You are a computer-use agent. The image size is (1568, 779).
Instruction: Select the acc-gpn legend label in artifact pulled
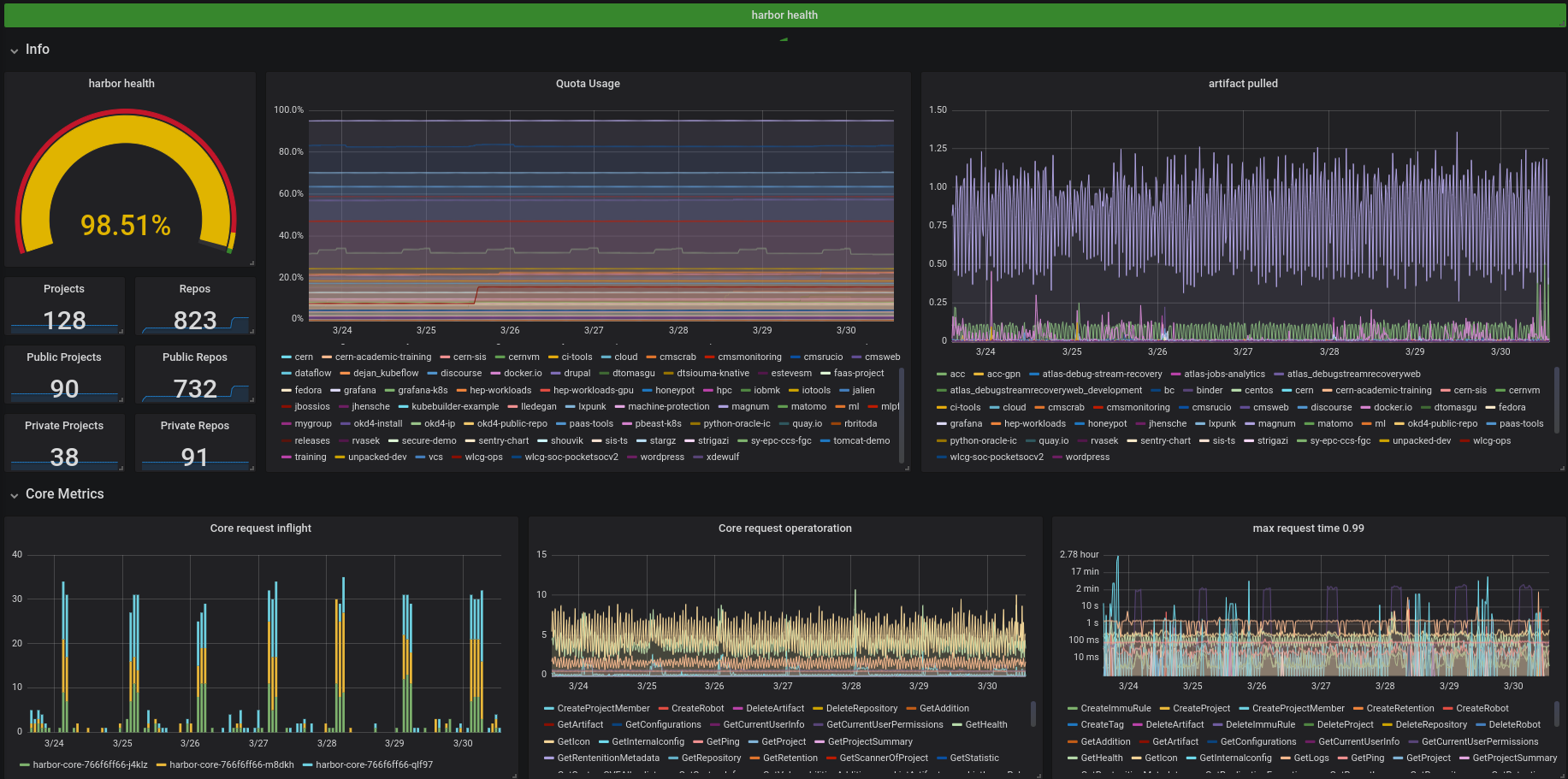pyautogui.click(x=1003, y=375)
